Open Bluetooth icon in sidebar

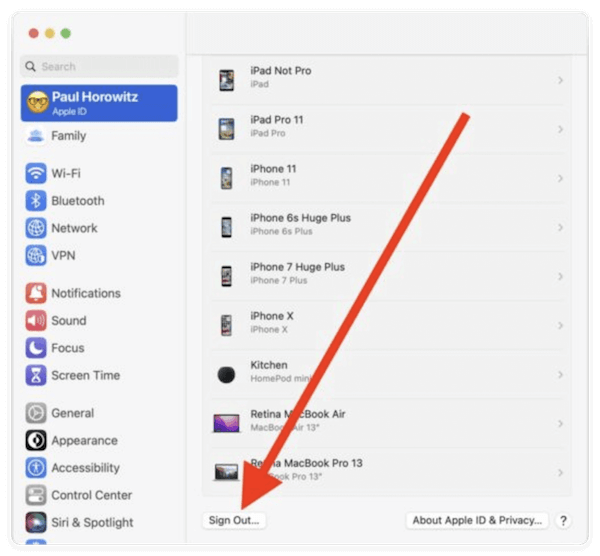[x=36, y=201]
